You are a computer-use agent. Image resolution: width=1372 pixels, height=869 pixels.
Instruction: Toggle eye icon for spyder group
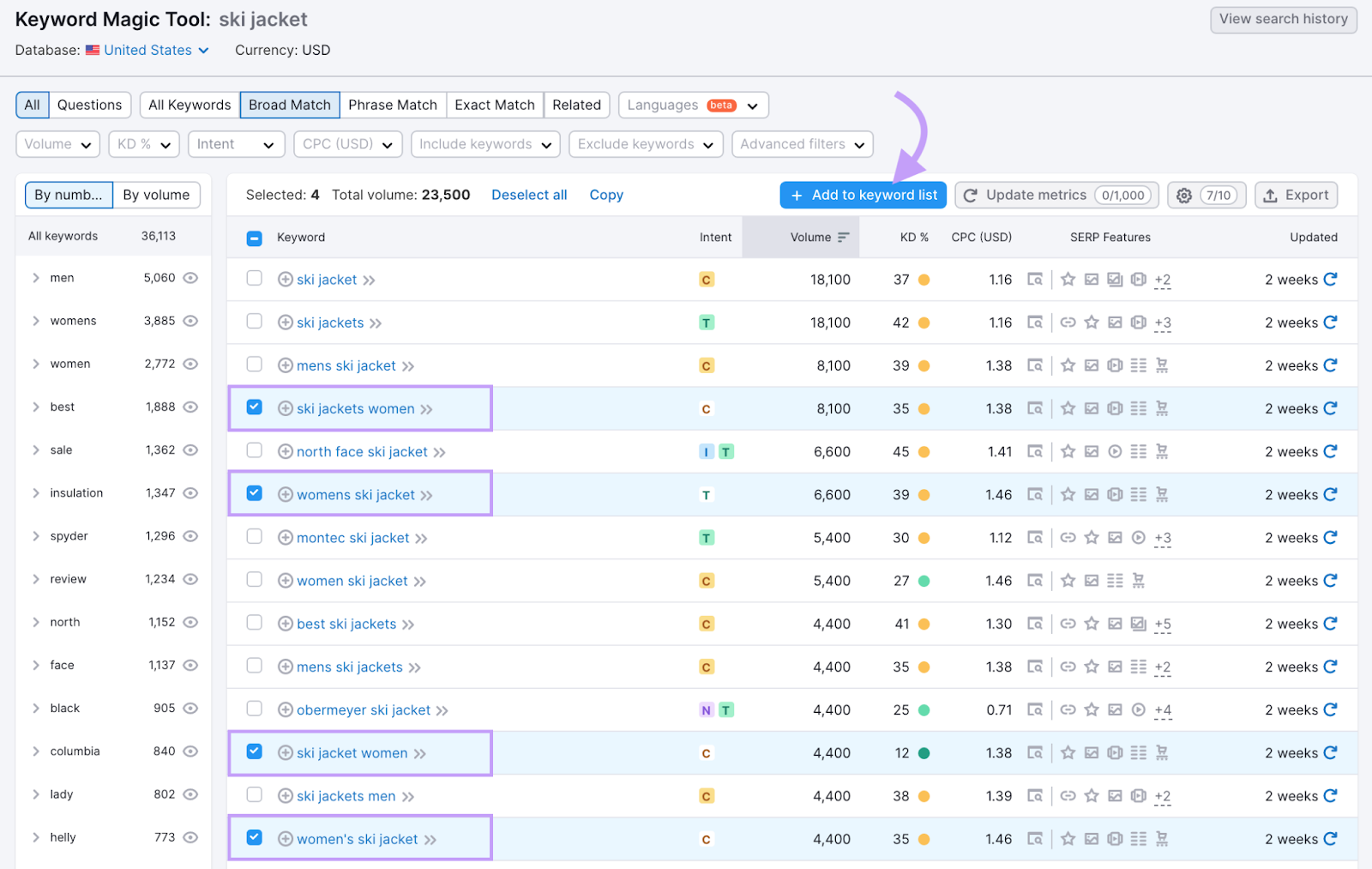190,536
